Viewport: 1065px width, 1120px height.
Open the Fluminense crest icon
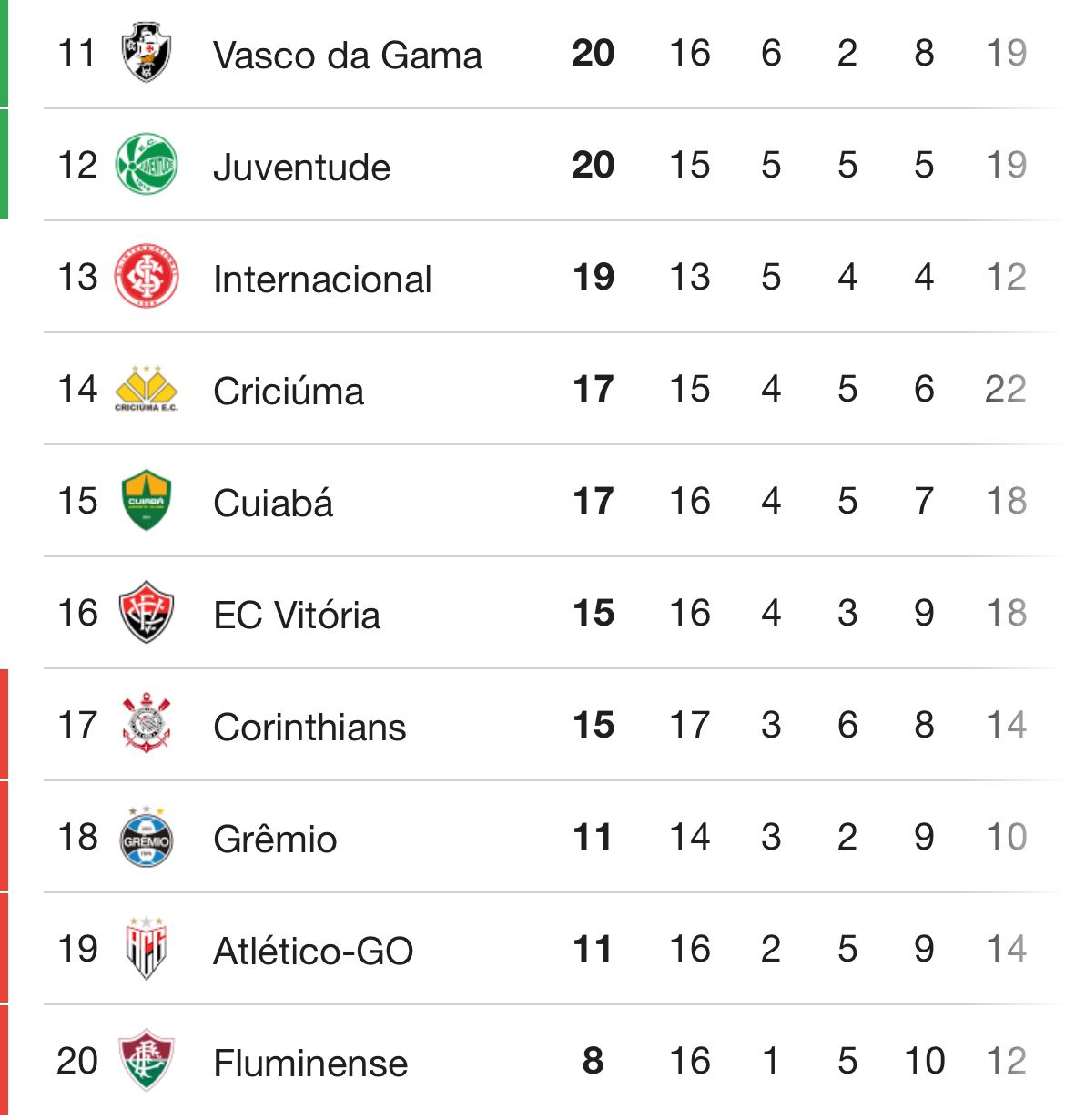[146, 1060]
